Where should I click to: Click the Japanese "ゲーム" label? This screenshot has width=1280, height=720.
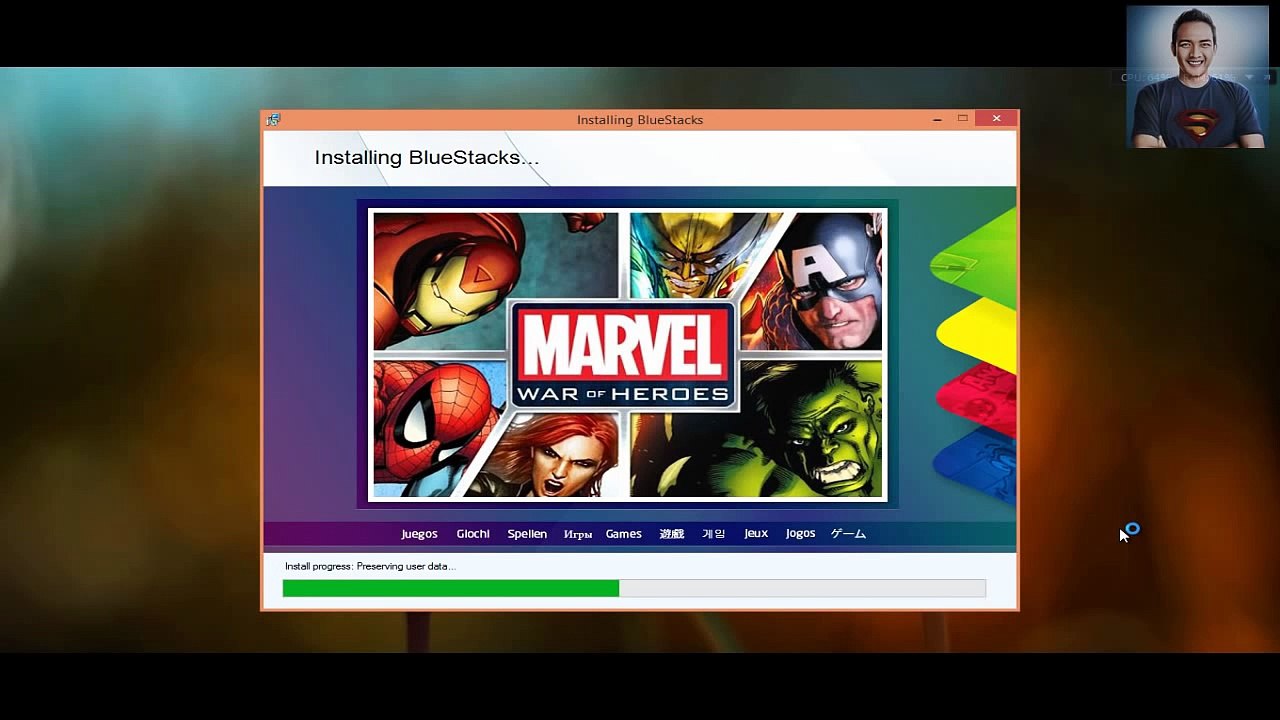click(848, 534)
